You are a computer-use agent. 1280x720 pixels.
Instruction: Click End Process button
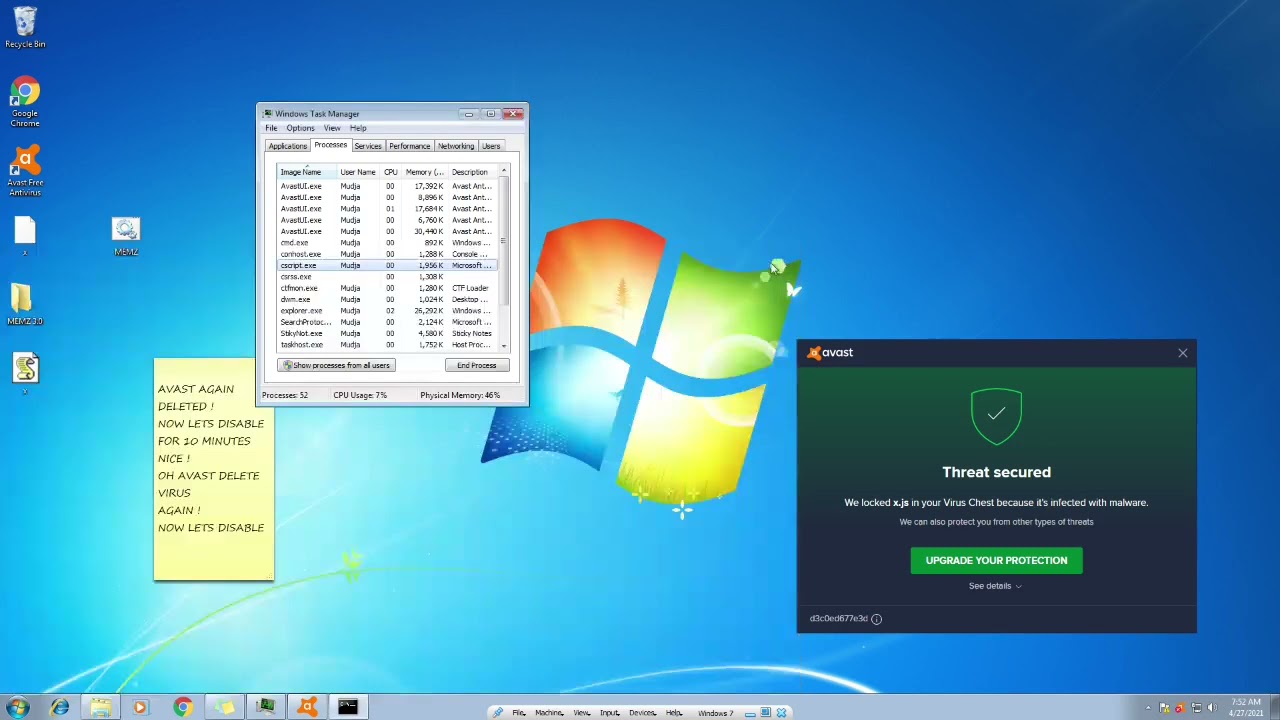pyautogui.click(x=477, y=365)
